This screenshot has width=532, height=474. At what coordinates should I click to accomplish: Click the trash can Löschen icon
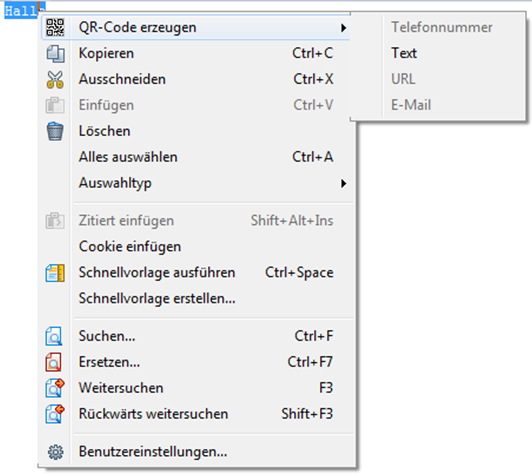(55, 131)
